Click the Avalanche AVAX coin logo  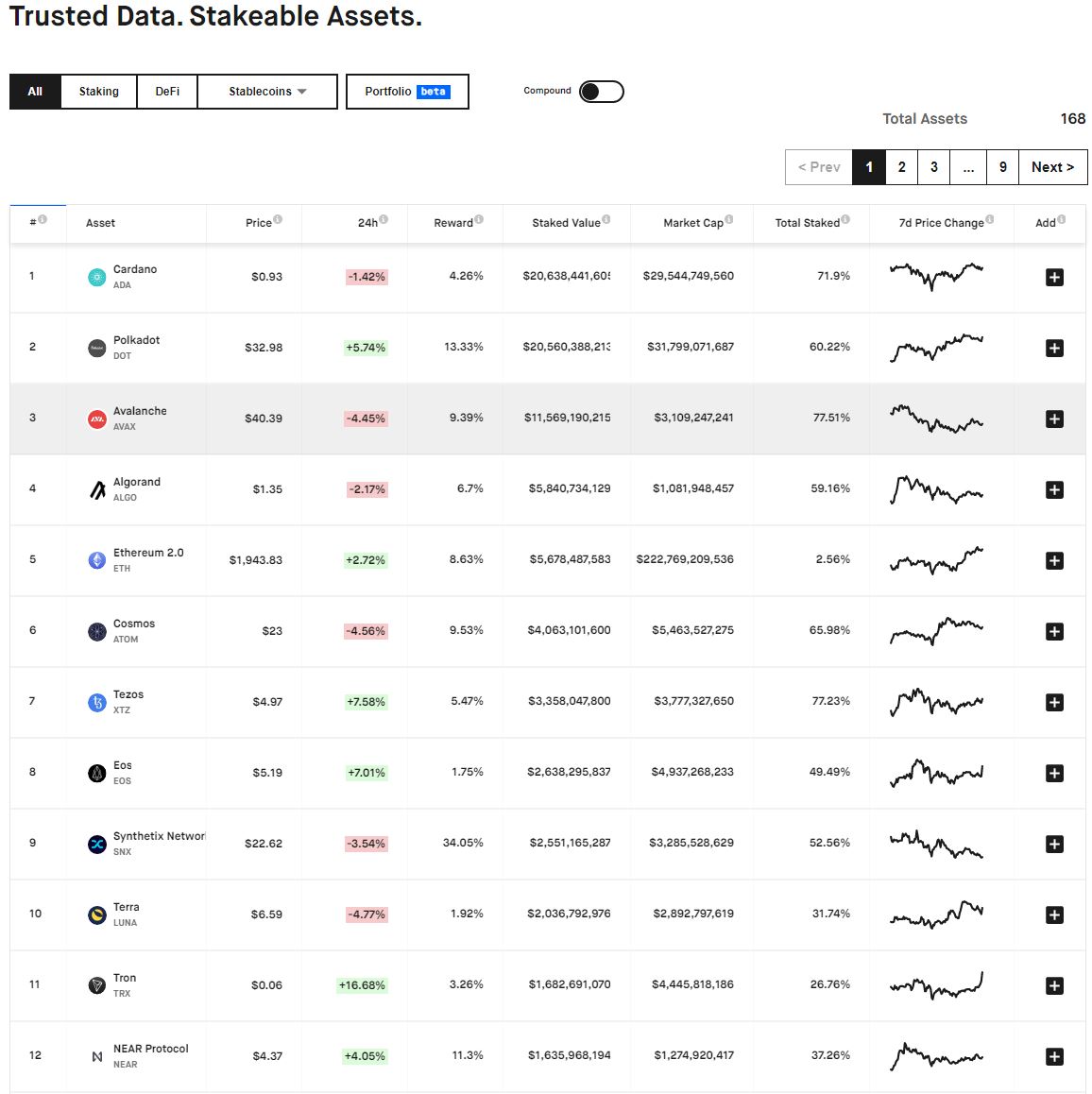pyautogui.click(x=97, y=419)
